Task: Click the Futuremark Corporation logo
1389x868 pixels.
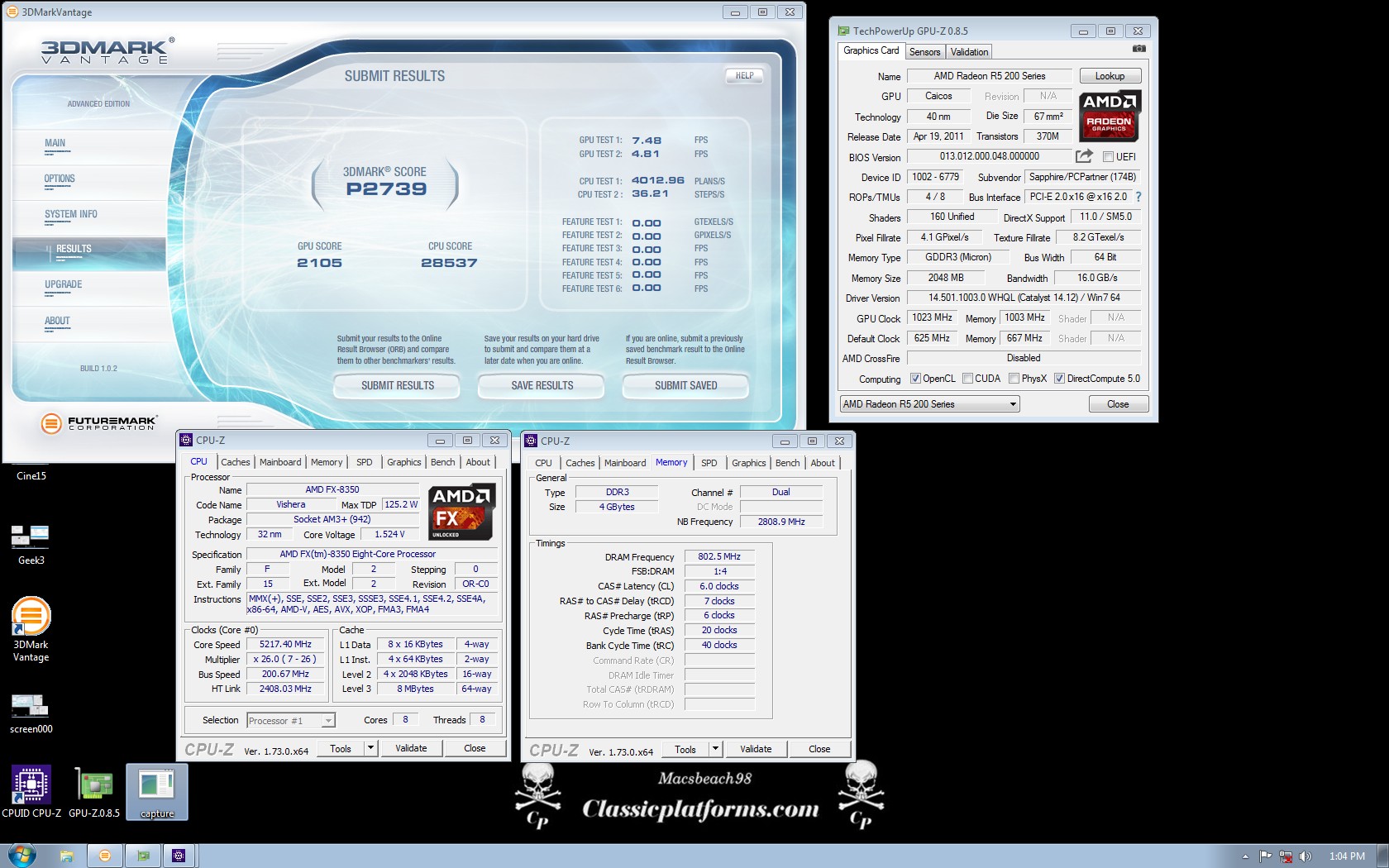Action: (98, 423)
